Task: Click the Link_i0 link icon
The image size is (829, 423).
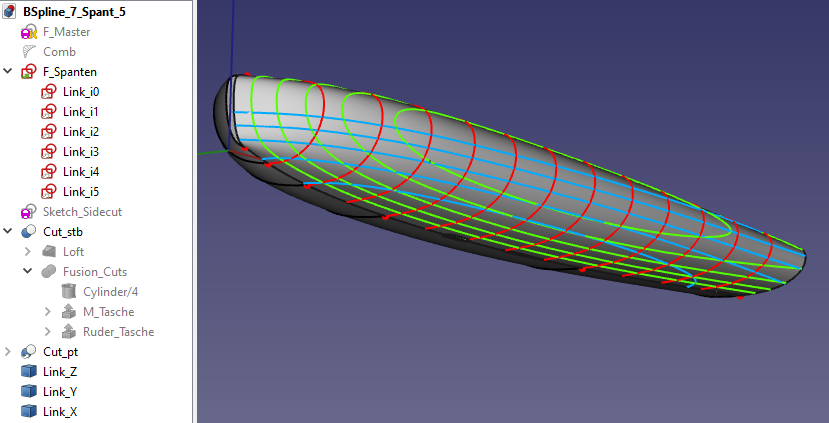Action: [49, 92]
